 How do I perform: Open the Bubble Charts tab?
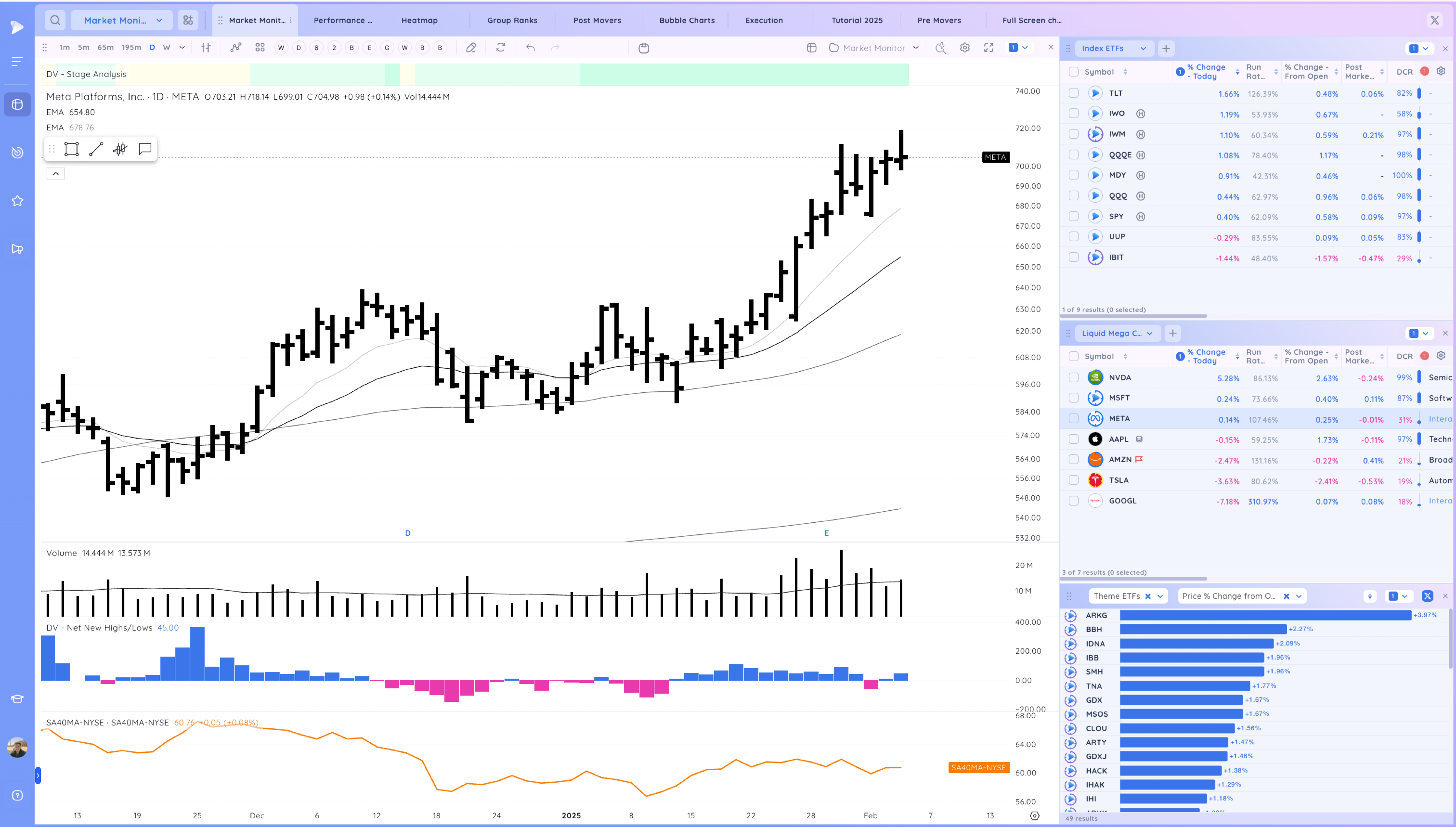tap(687, 20)
